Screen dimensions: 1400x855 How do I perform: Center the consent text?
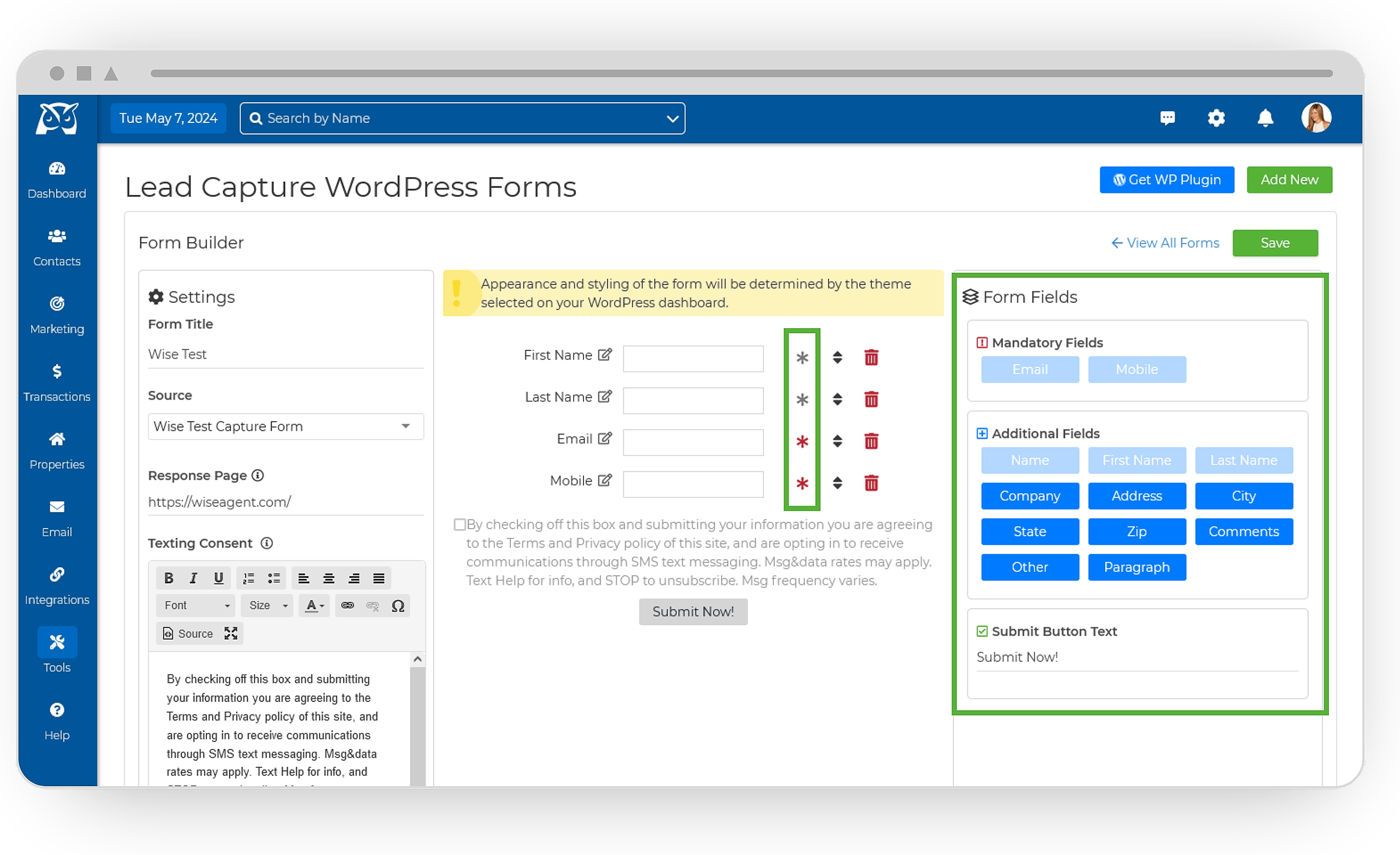[x=329, y=578]
